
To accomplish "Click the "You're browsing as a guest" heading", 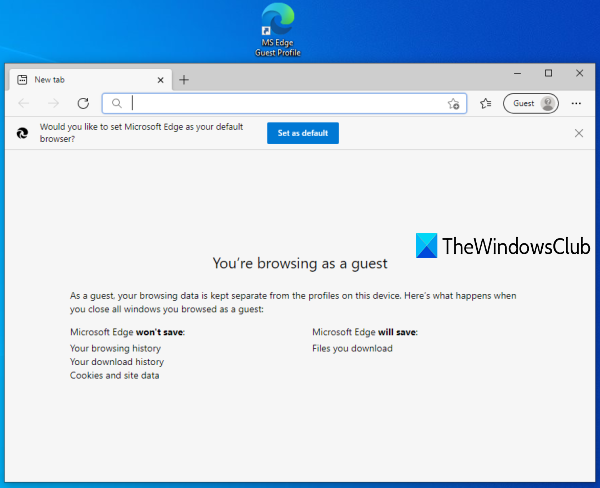I will tap(300, 263).
